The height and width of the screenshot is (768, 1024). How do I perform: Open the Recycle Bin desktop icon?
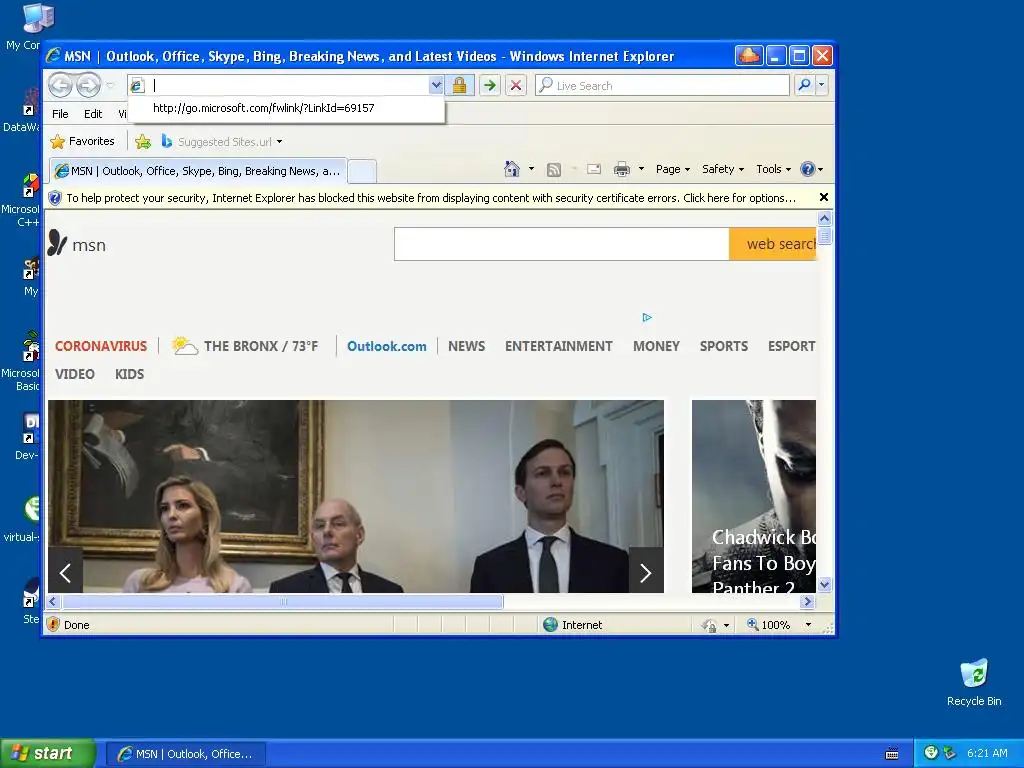pyautogui.click(x=974, y=682)
